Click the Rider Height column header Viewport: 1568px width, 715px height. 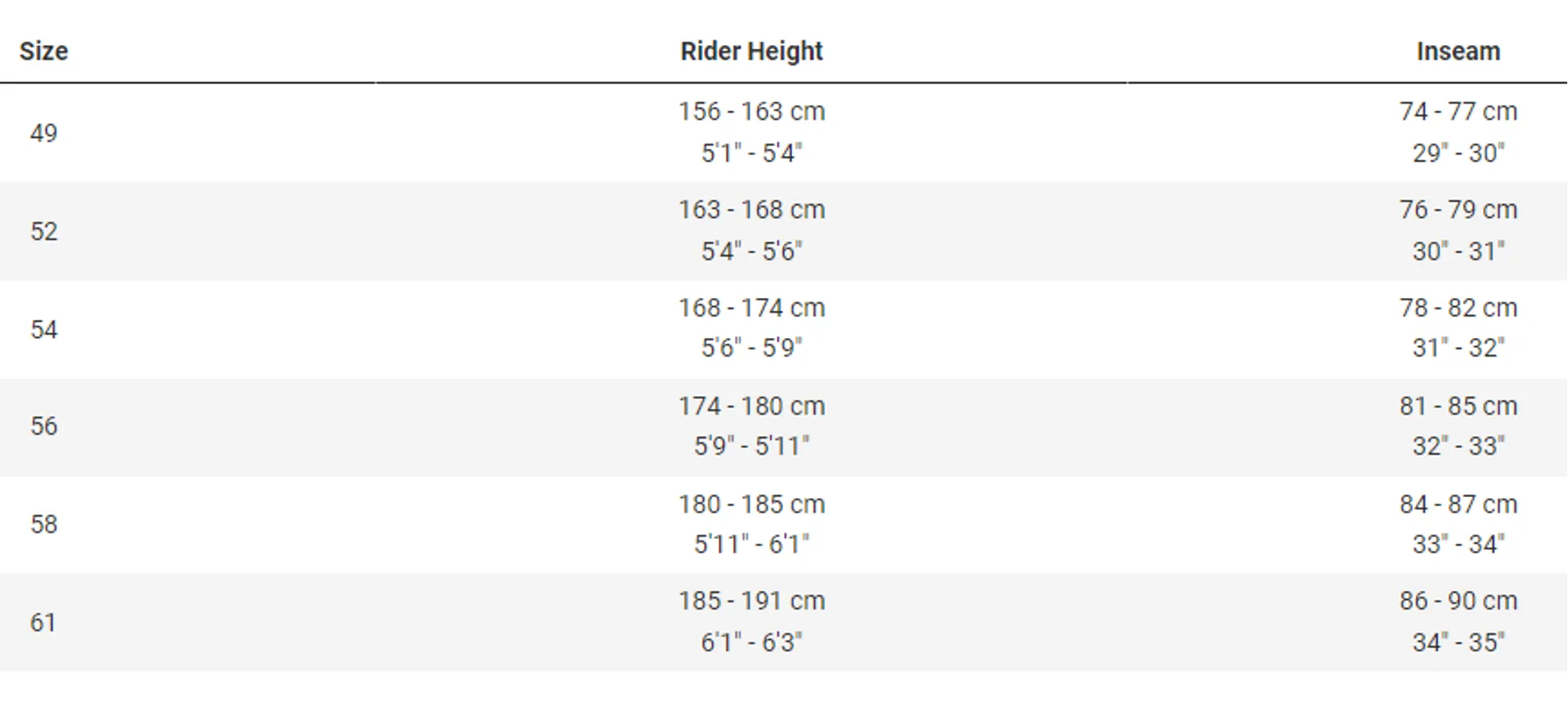(751, 51)
